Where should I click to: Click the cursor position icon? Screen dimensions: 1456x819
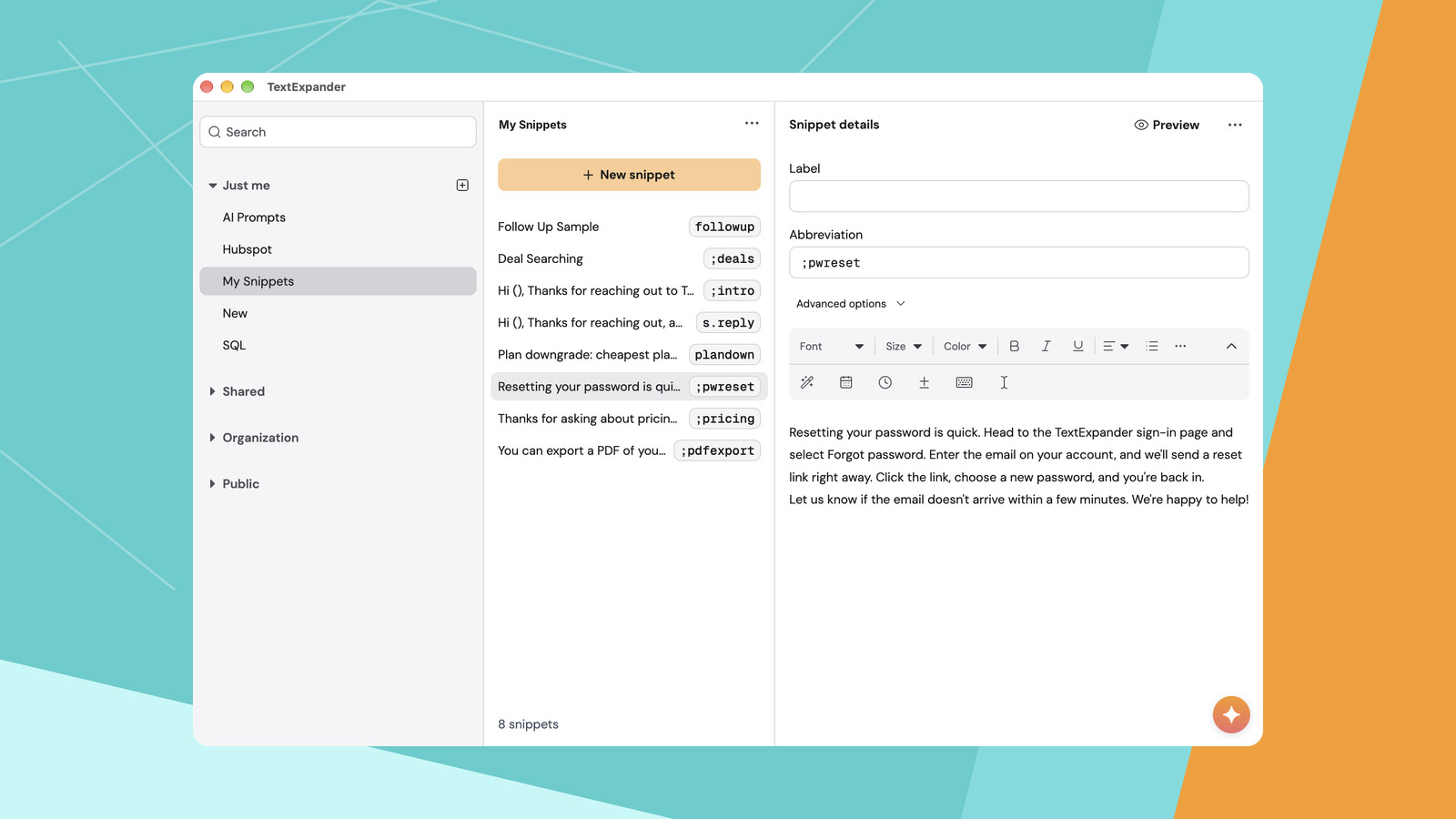1004,382
